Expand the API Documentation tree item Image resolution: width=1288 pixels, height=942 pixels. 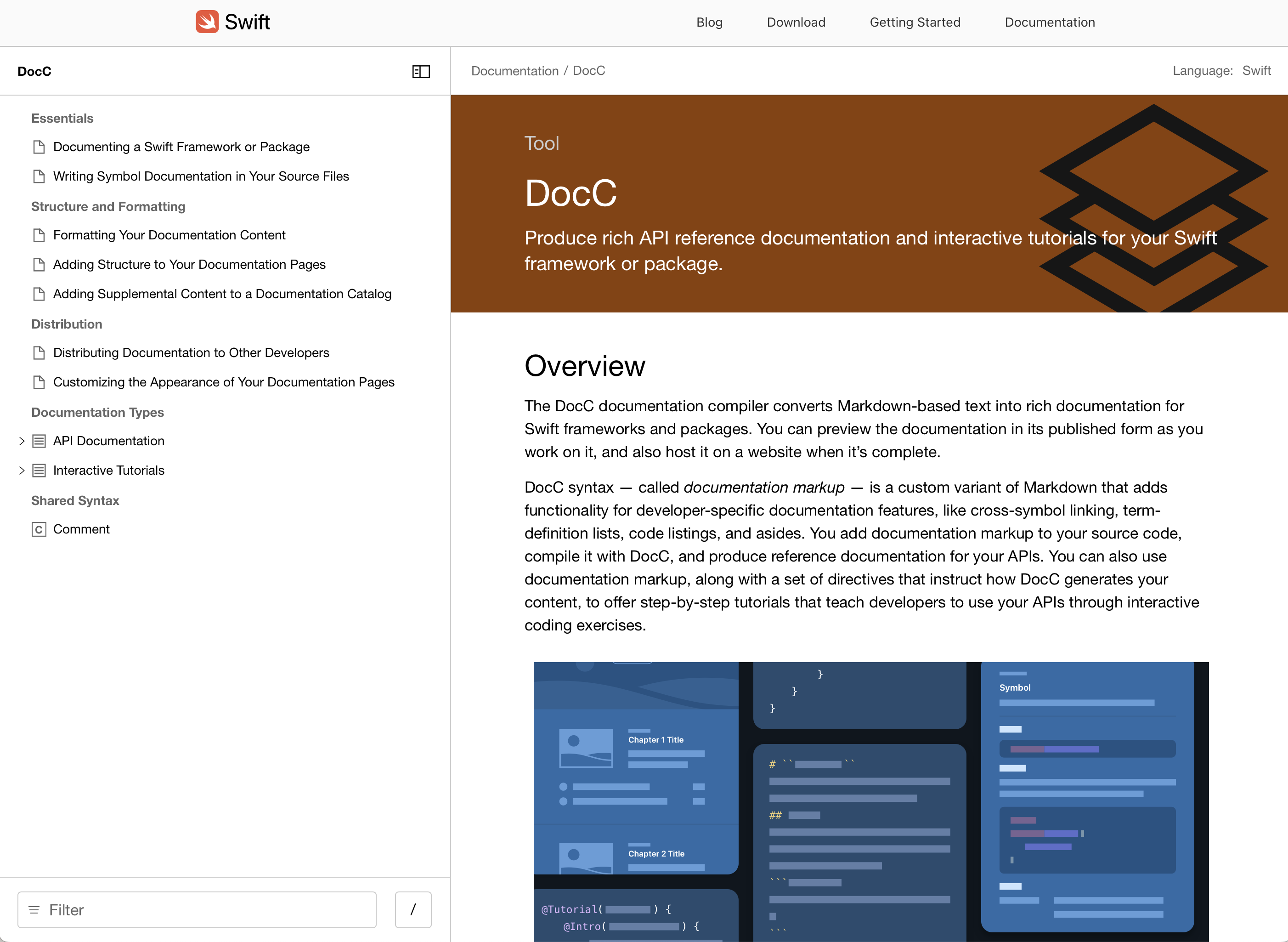pyautogui.click(x=22, y=441)
